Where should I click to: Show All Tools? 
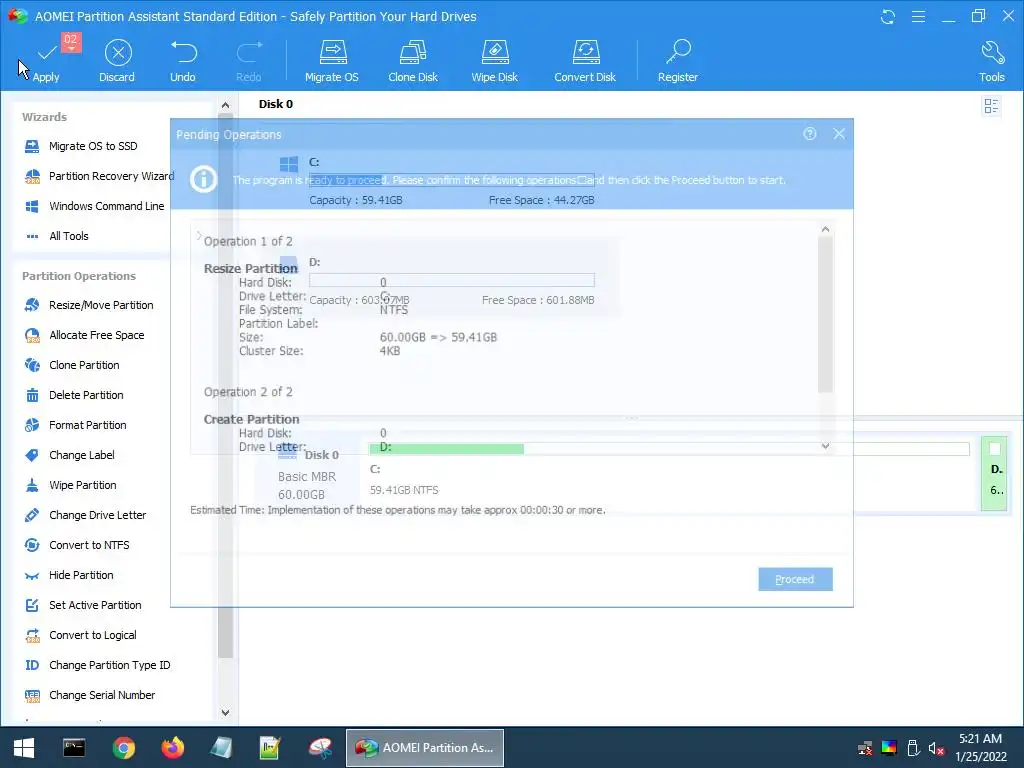[56, 236]
